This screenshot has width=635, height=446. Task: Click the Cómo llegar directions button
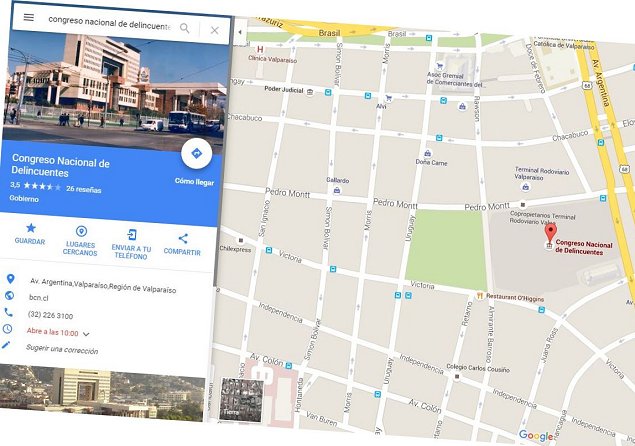click(196, 154)
